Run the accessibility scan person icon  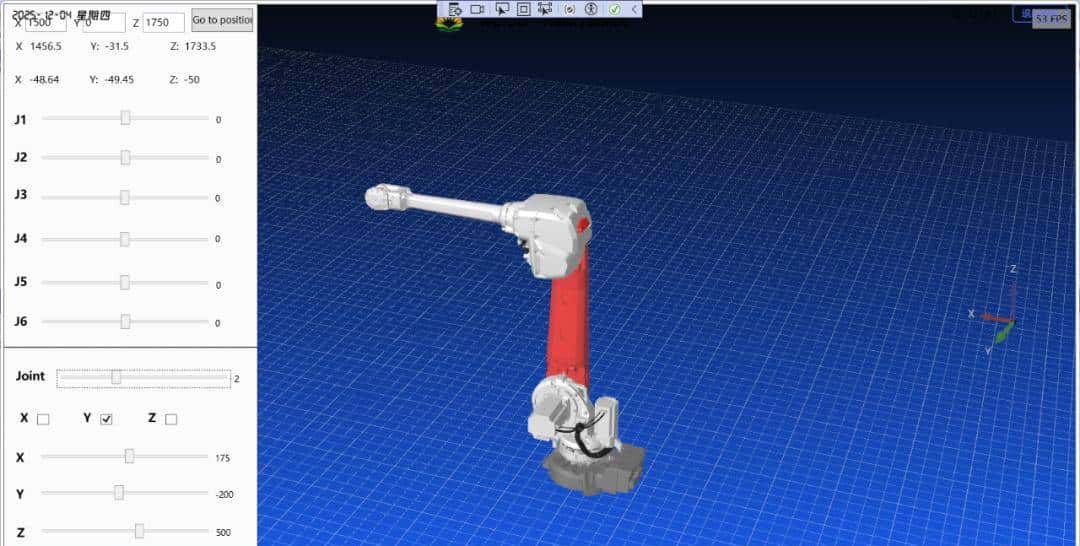(x=591, y=9)
